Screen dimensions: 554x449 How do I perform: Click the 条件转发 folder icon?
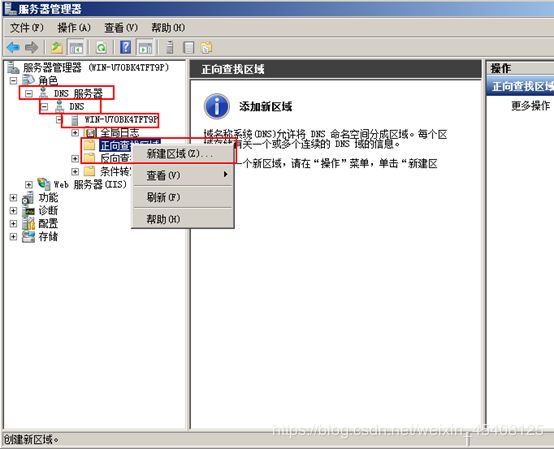click(90, 171)
